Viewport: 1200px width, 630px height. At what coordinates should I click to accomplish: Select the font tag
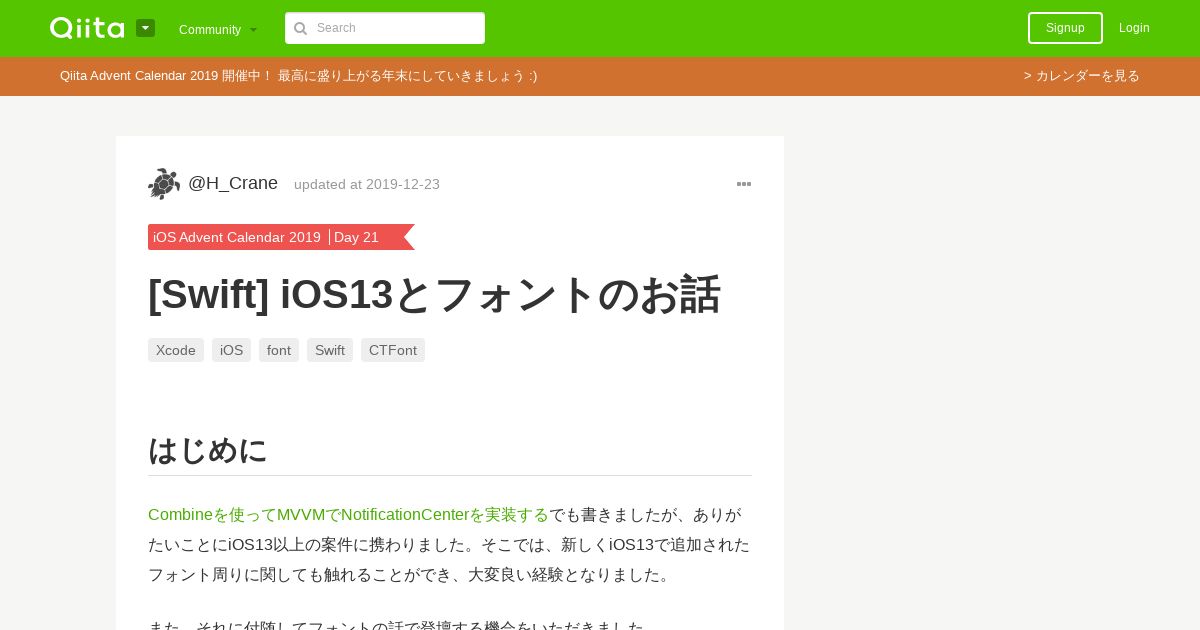click(x=279, y=350)
